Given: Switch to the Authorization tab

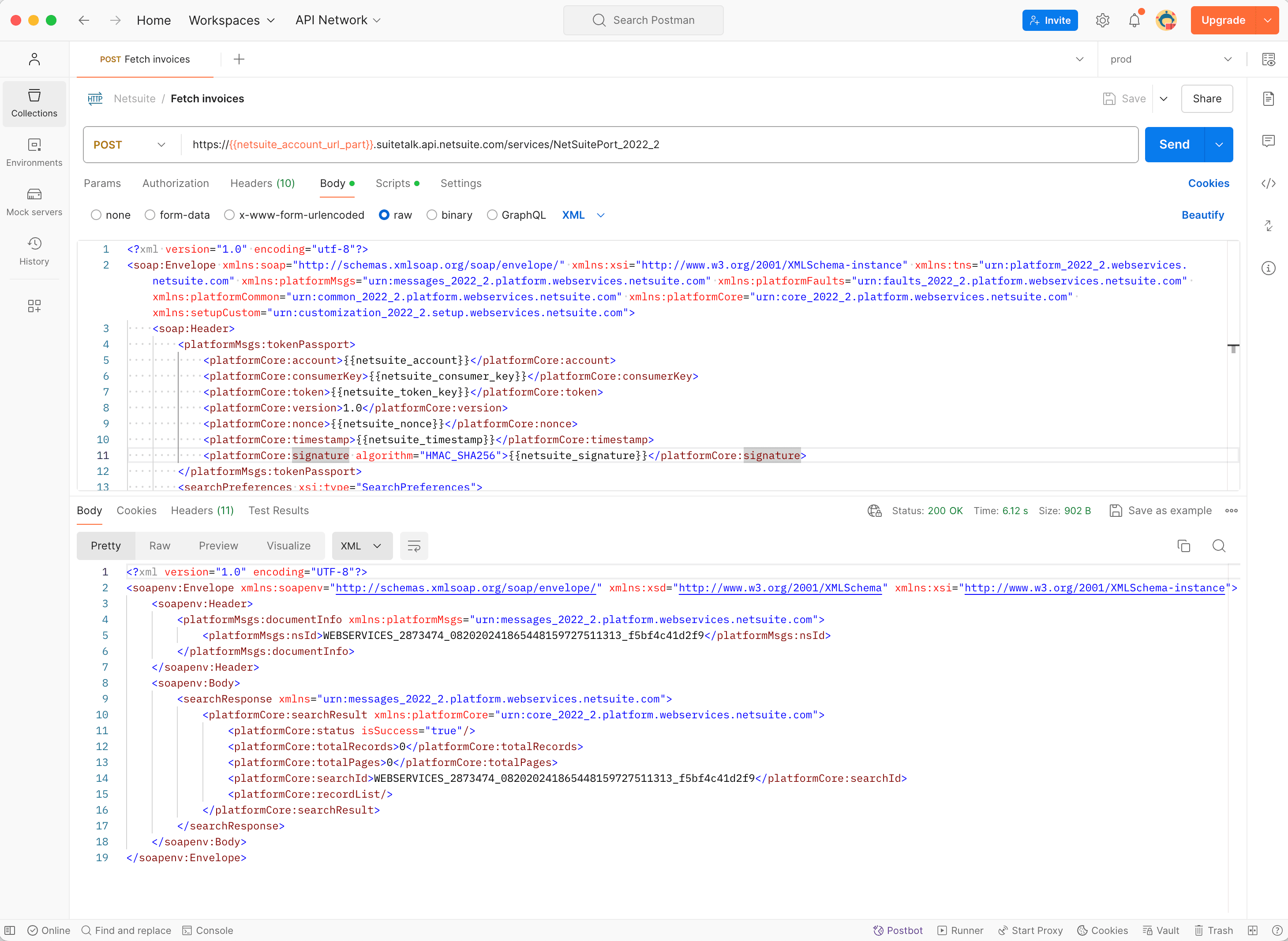Looking at the screenshot, I should click(x=175, y=183).
